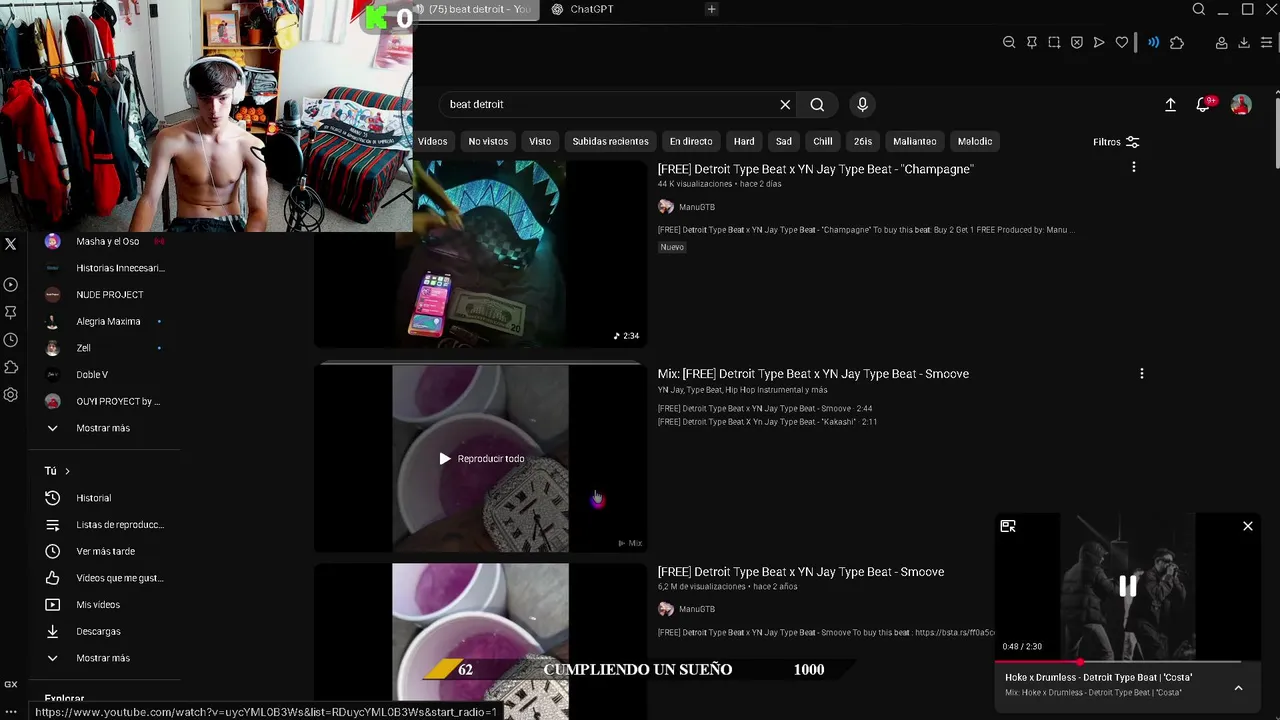Click the zoom-out magnifier in address bar
The width and height of the screenshot is (1280, 720).
(1009, 42)
